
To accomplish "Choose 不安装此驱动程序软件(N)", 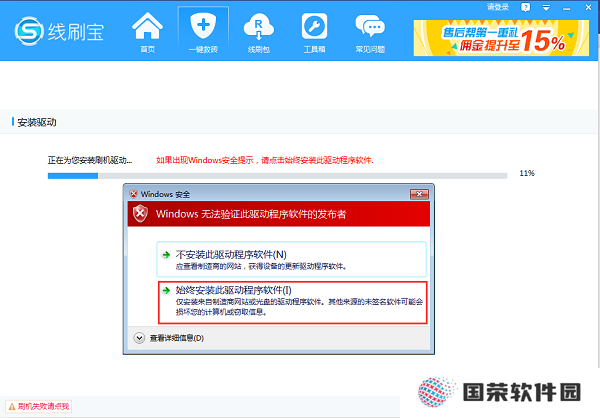I will coord(291,259).
